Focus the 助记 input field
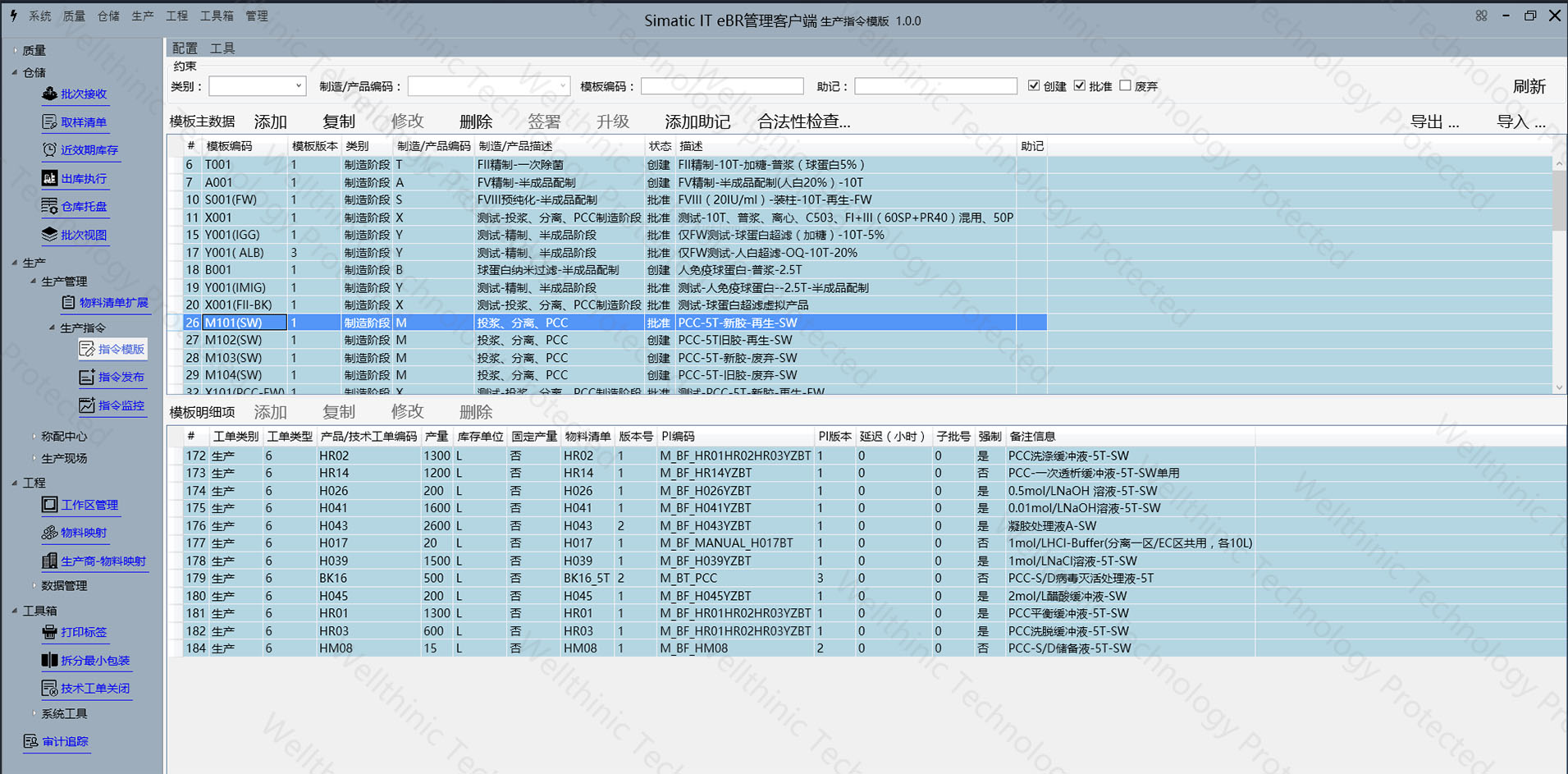 [x=935, y=86]
